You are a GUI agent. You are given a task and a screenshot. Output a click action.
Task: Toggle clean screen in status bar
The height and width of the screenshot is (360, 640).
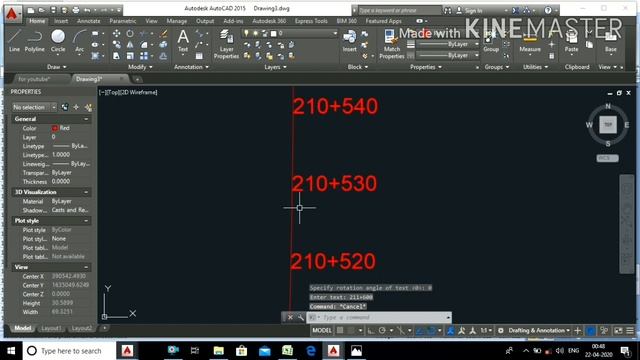(618, 330)
